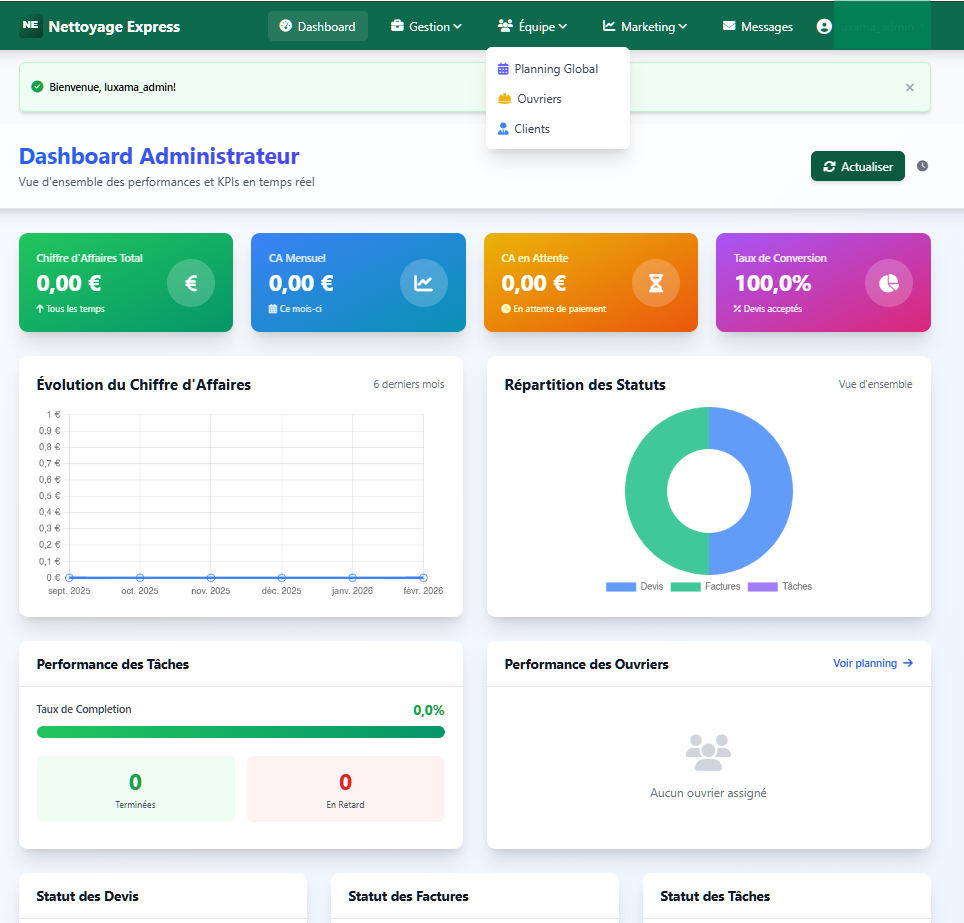
Task: Click the green Factures donut segment
Action: [646, 491]
